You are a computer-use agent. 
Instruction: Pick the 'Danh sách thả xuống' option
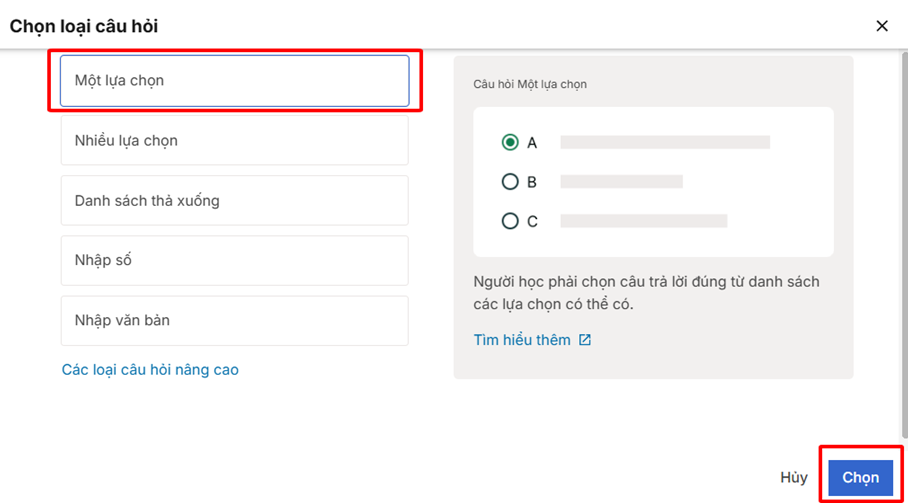(x=234, y=201)
